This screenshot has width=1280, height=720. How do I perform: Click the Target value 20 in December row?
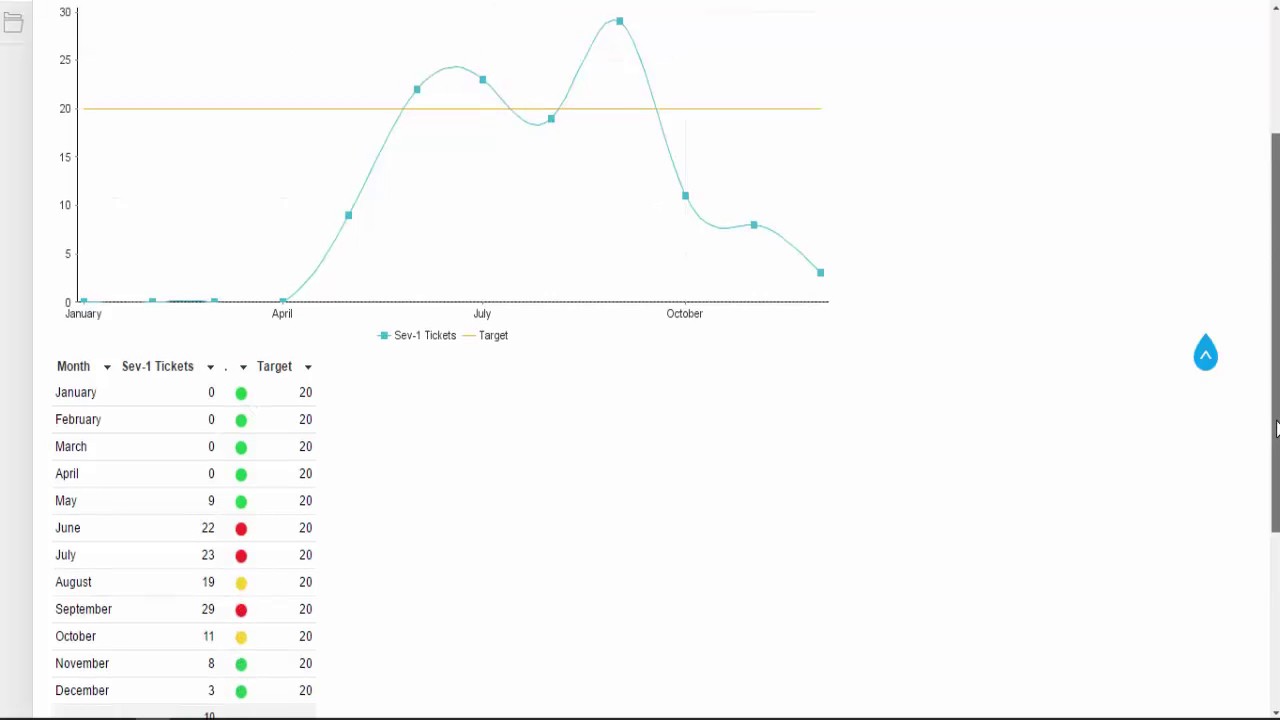(305, 689)
